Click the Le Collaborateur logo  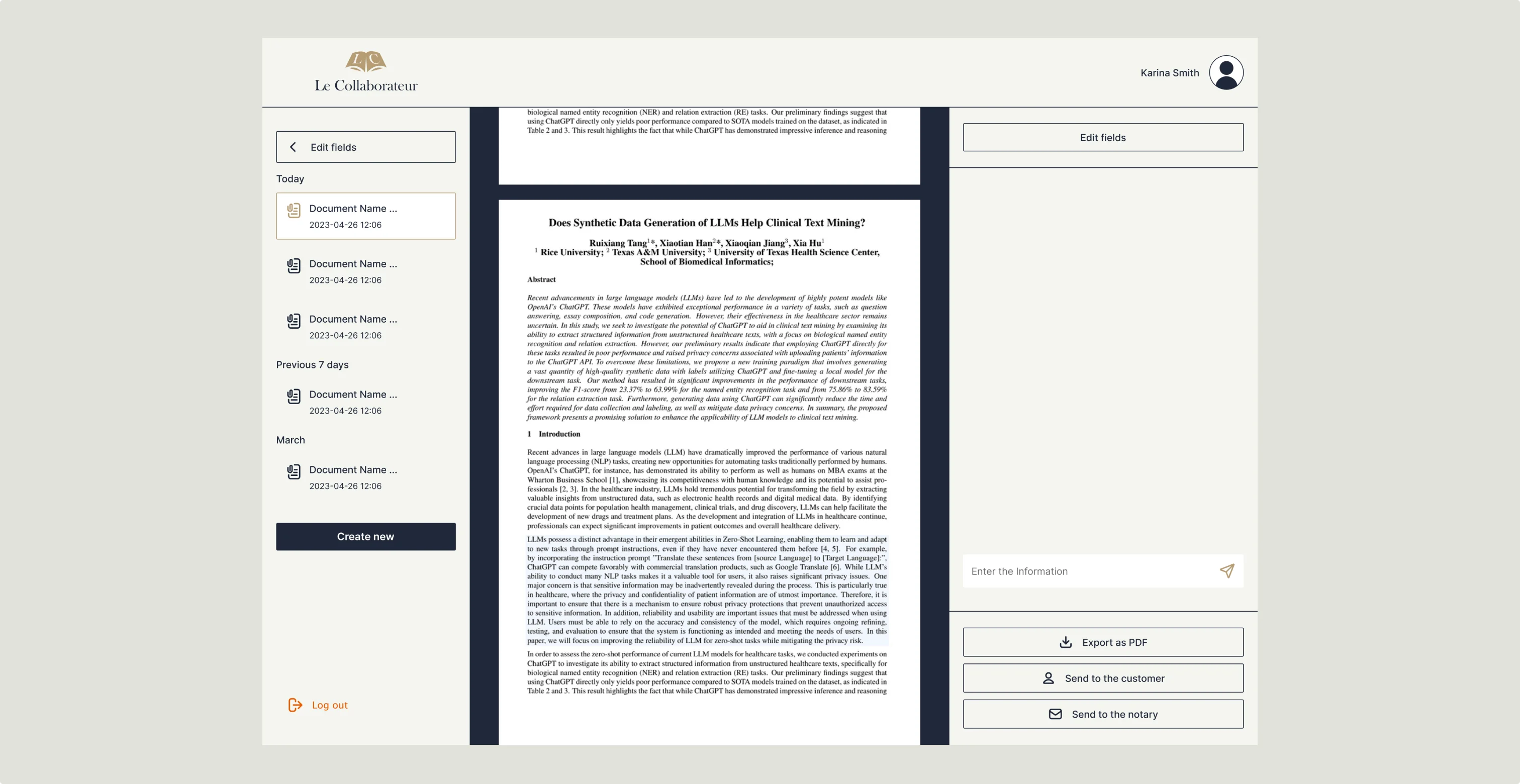pyautogui.click(x=366, y=72)
